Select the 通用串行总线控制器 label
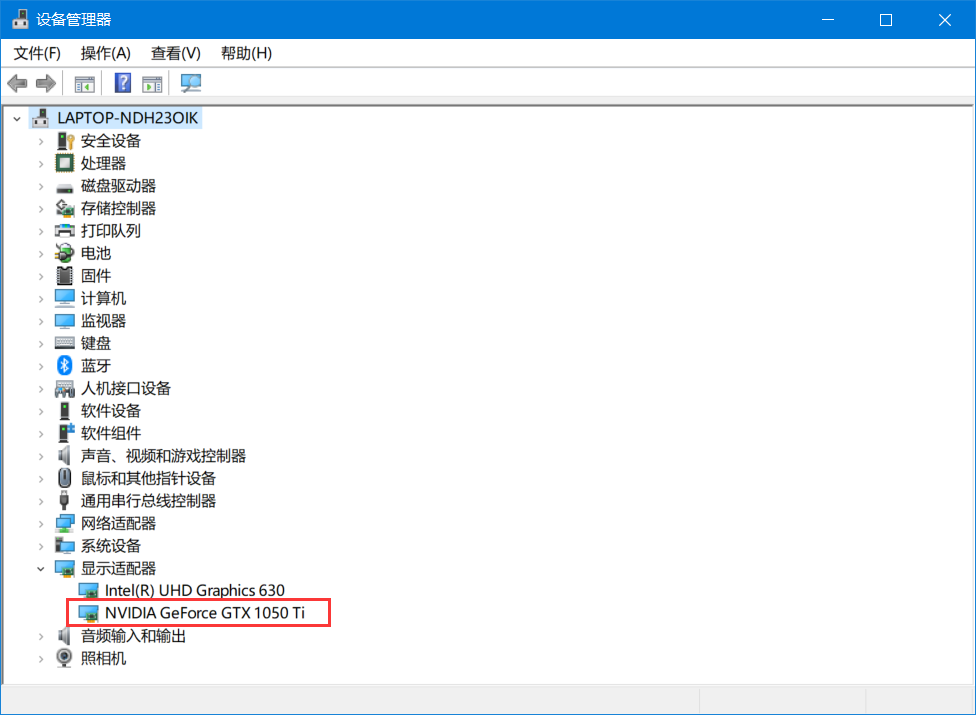 (x=148, y=501)
